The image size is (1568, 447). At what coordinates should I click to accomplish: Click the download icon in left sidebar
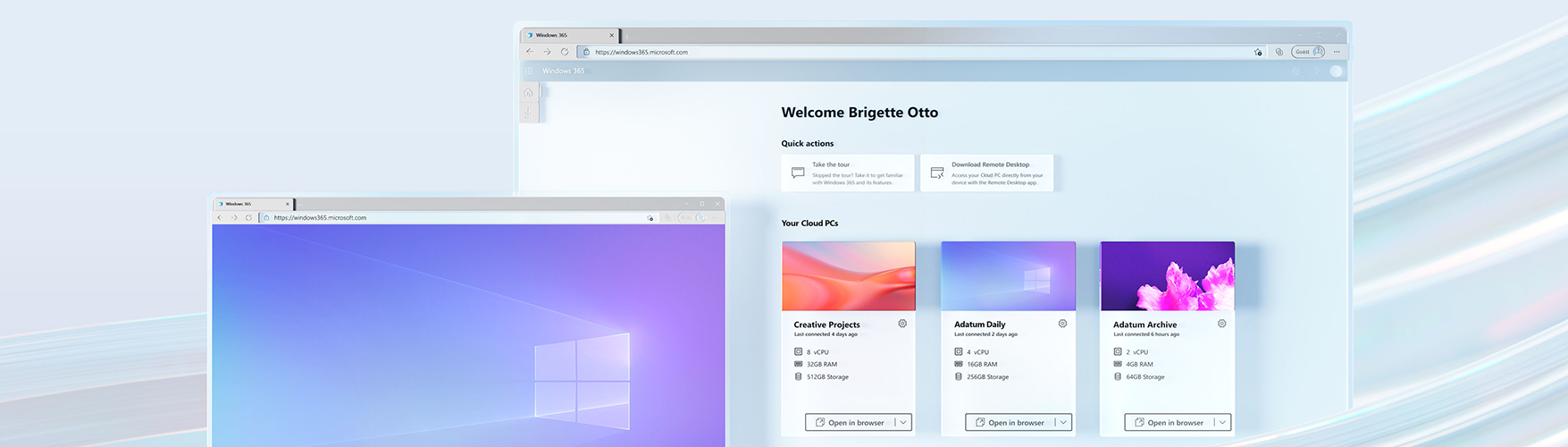tap(528, 113)
